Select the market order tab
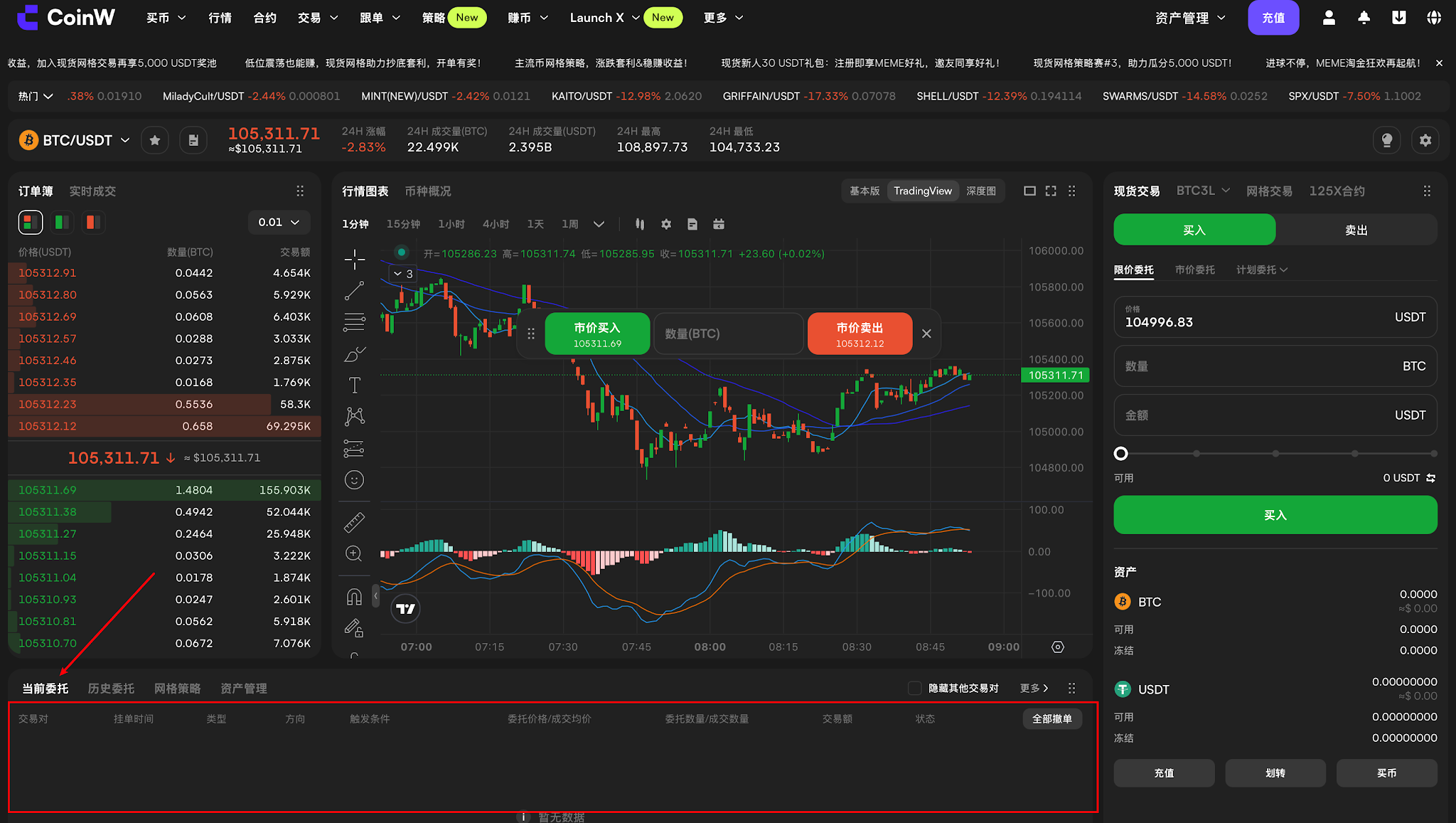Image resolution: width=1456 pixels, height=823 pixels. click(1194, 270)
